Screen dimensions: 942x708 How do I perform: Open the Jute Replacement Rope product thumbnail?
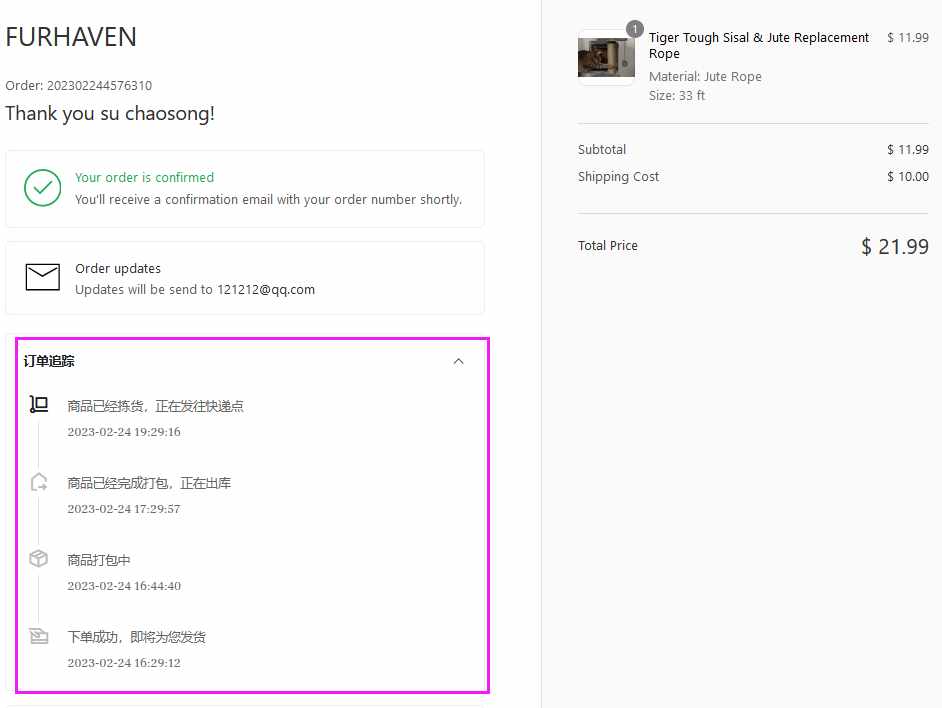606,57
